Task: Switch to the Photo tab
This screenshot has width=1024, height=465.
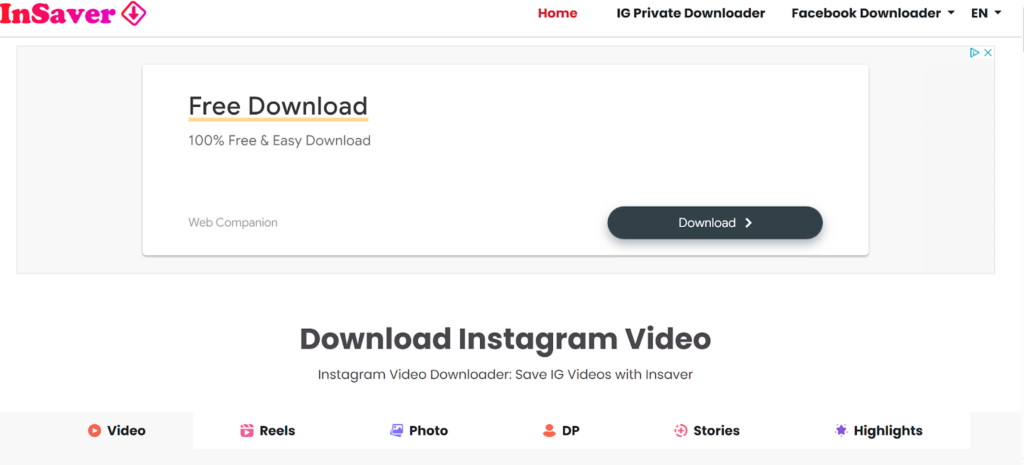Action: 419,430
